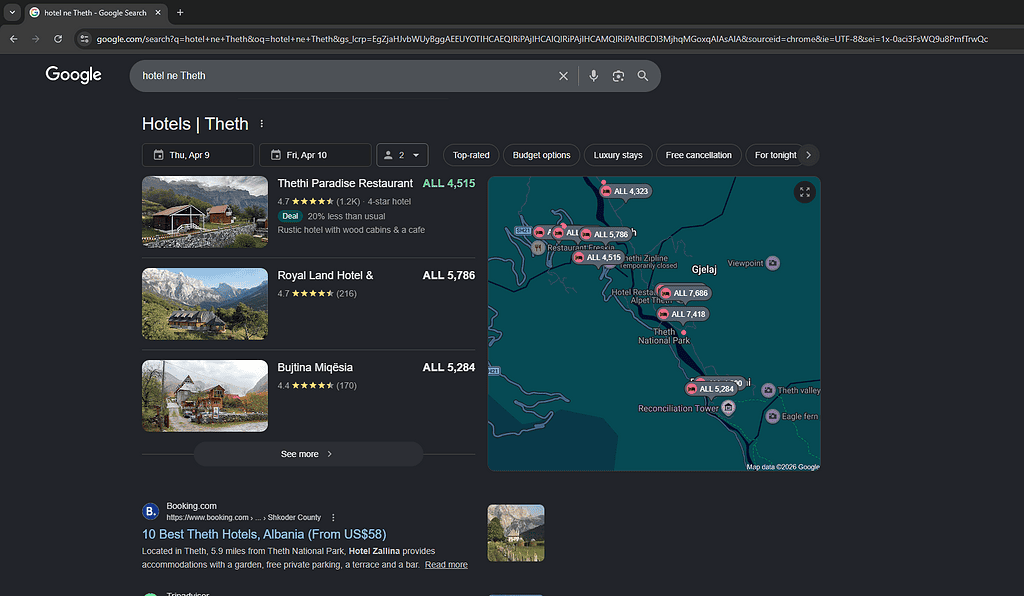Select ALL 4,515 map pin
Screen dimensions: 1024x596
[598, 258]
